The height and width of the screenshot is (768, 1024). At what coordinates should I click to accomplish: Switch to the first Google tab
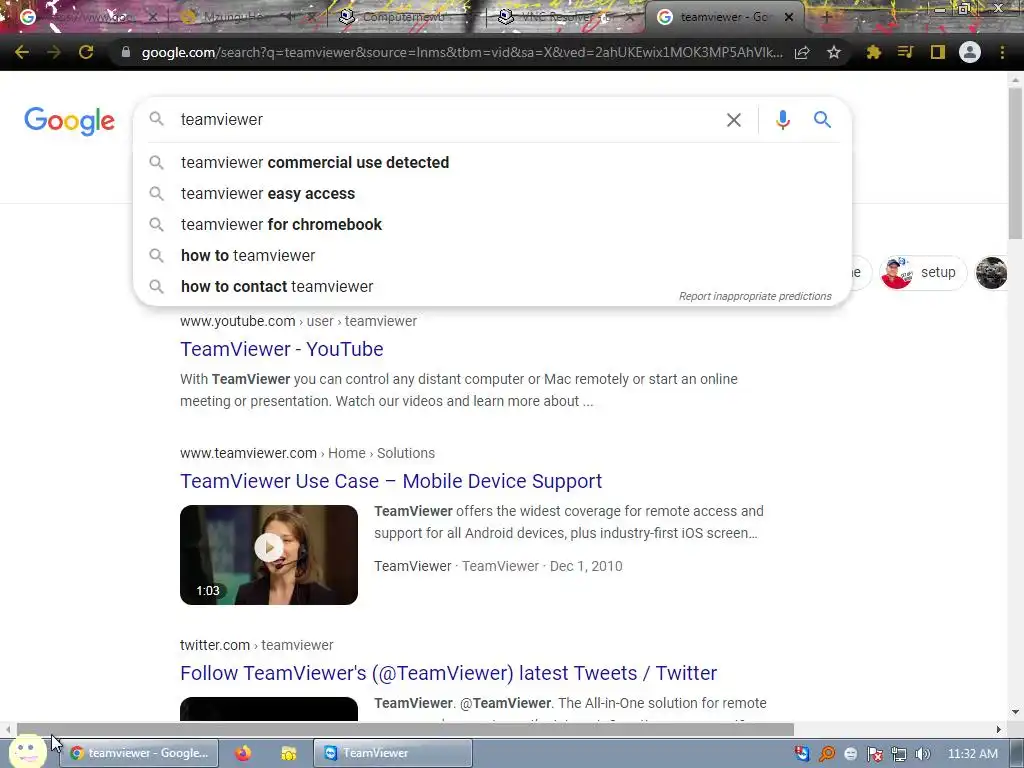point(88,17)
